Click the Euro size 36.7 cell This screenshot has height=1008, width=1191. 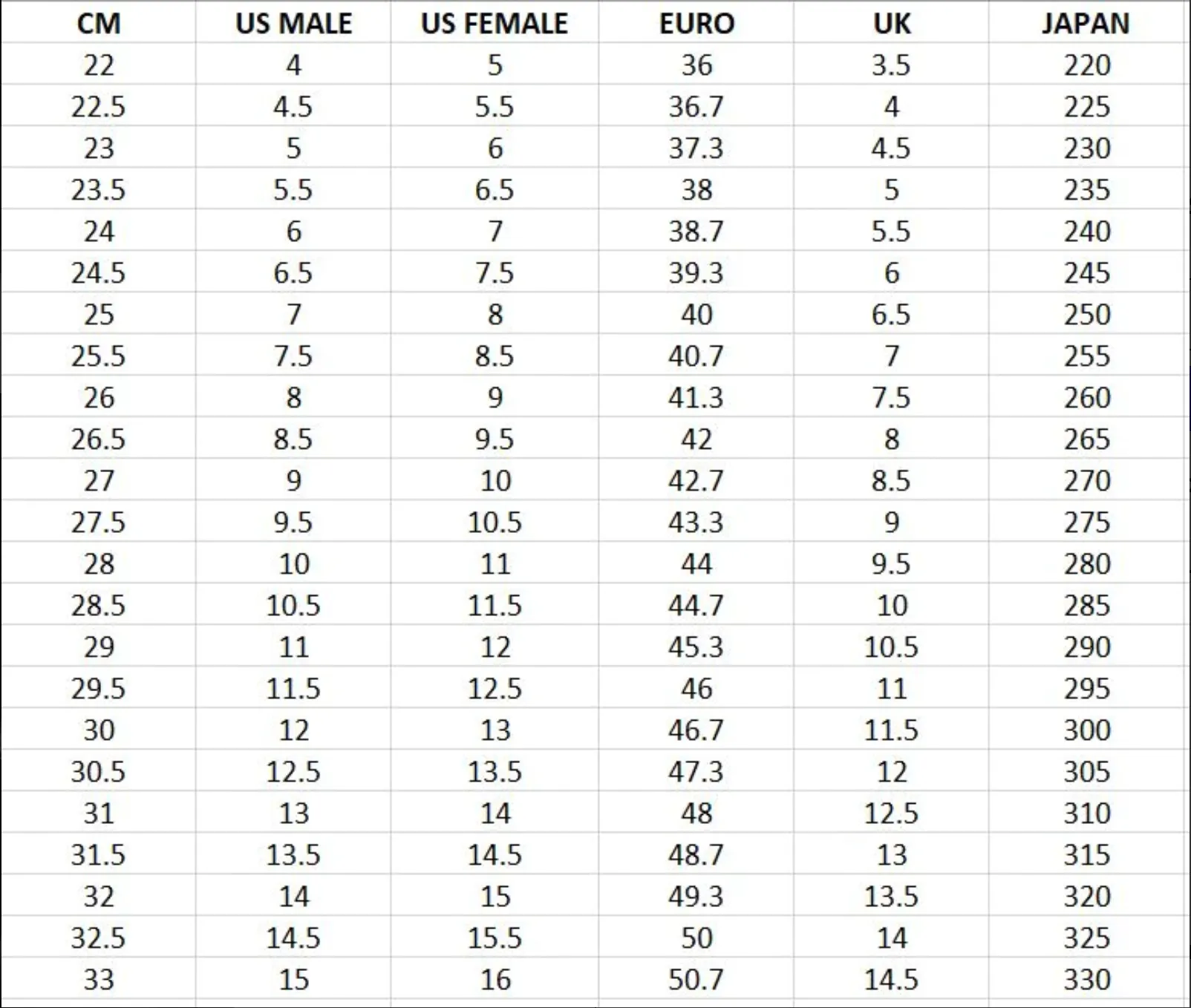(x=696, y=106)
